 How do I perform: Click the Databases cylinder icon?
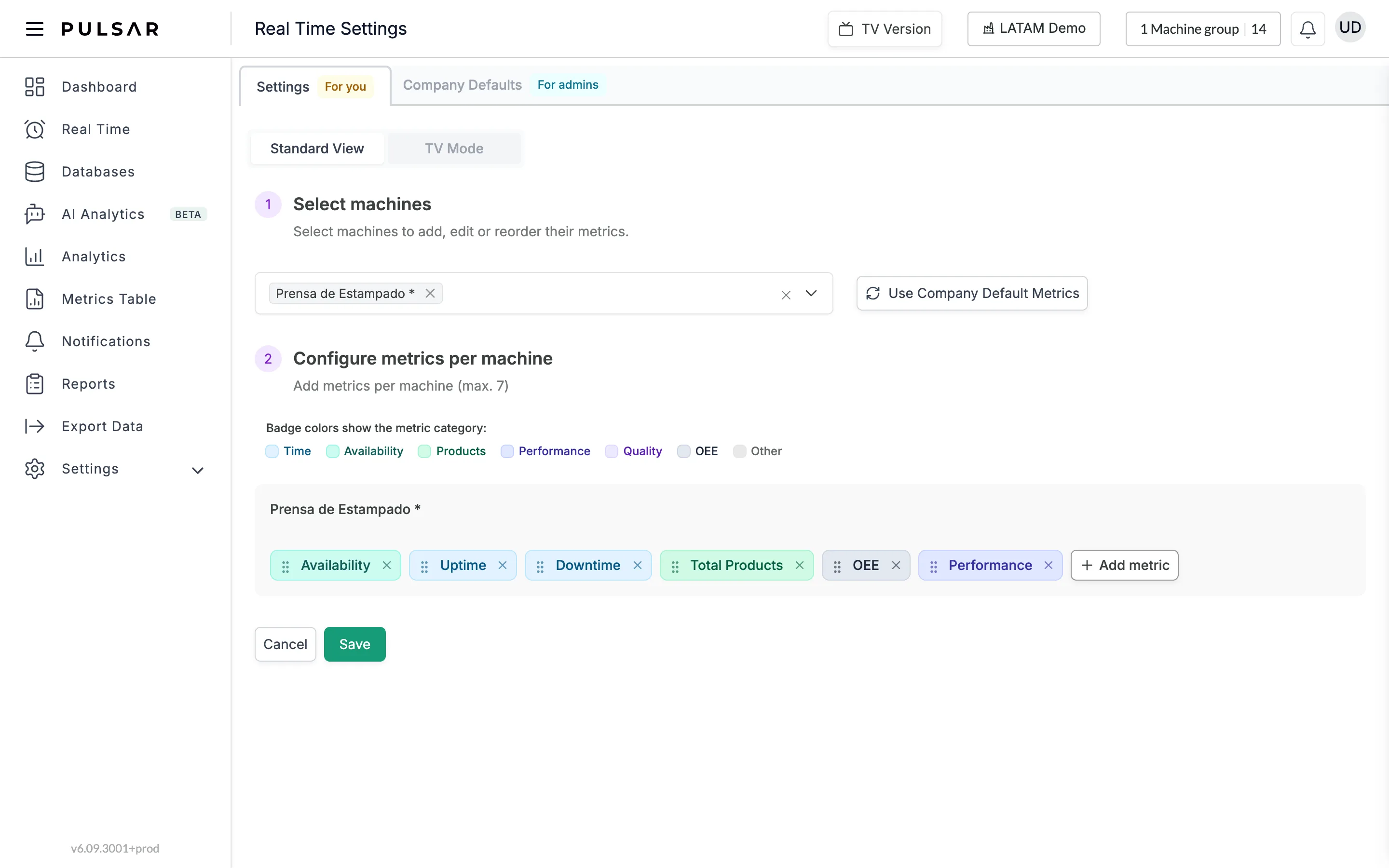34,172
